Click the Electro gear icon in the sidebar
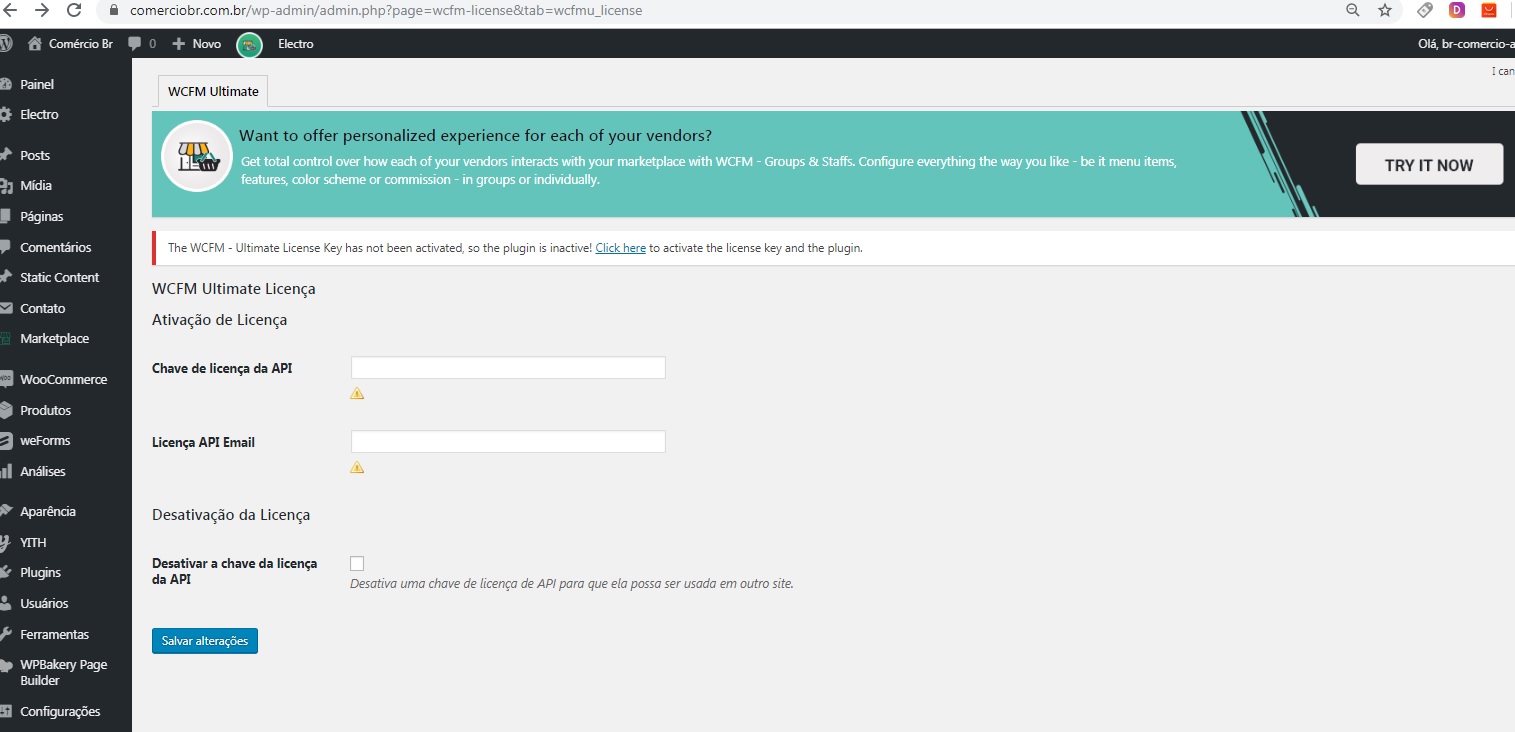 tap(6, 114)
